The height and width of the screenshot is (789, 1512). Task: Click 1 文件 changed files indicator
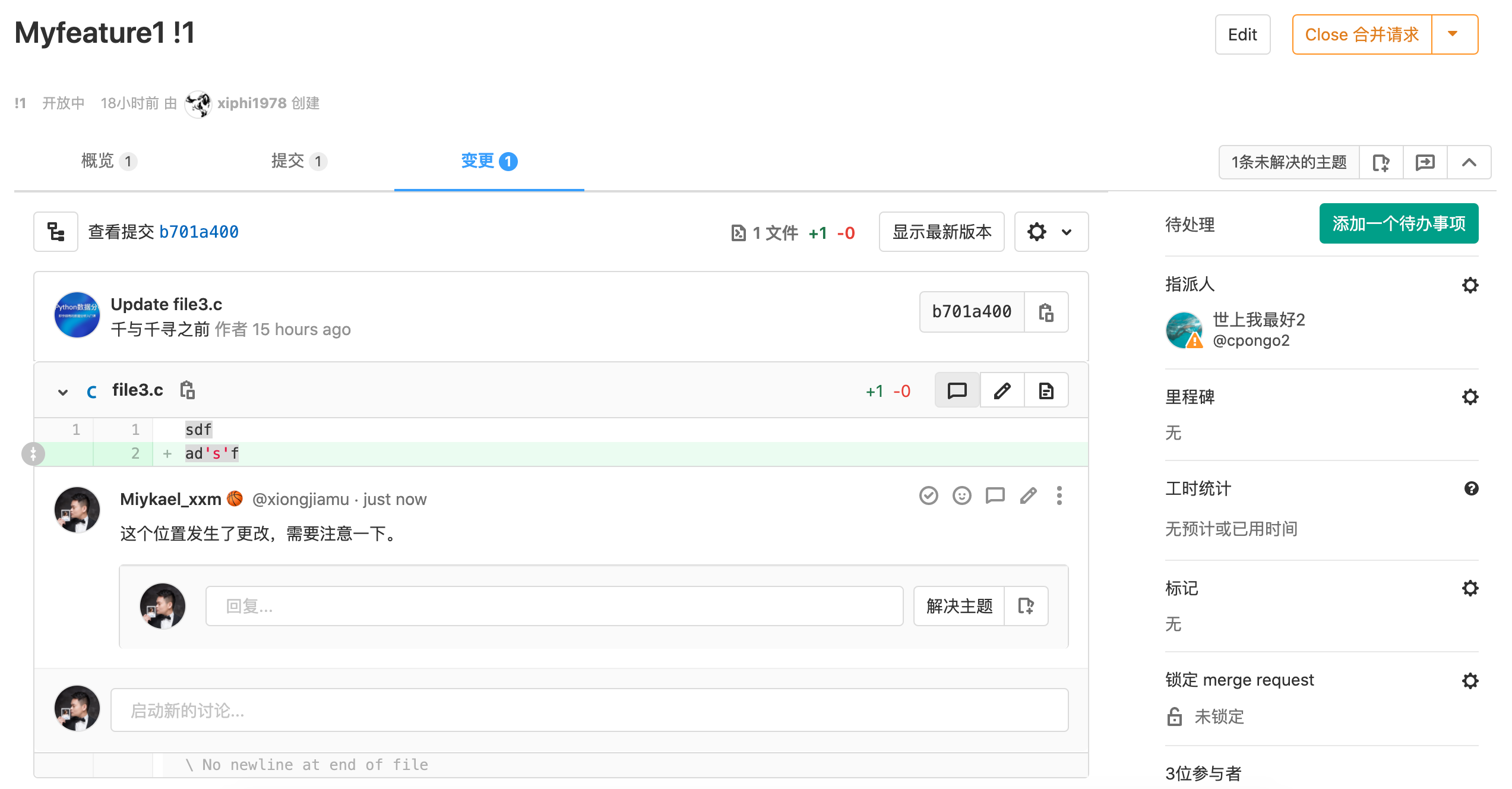(x=765, y=233)
